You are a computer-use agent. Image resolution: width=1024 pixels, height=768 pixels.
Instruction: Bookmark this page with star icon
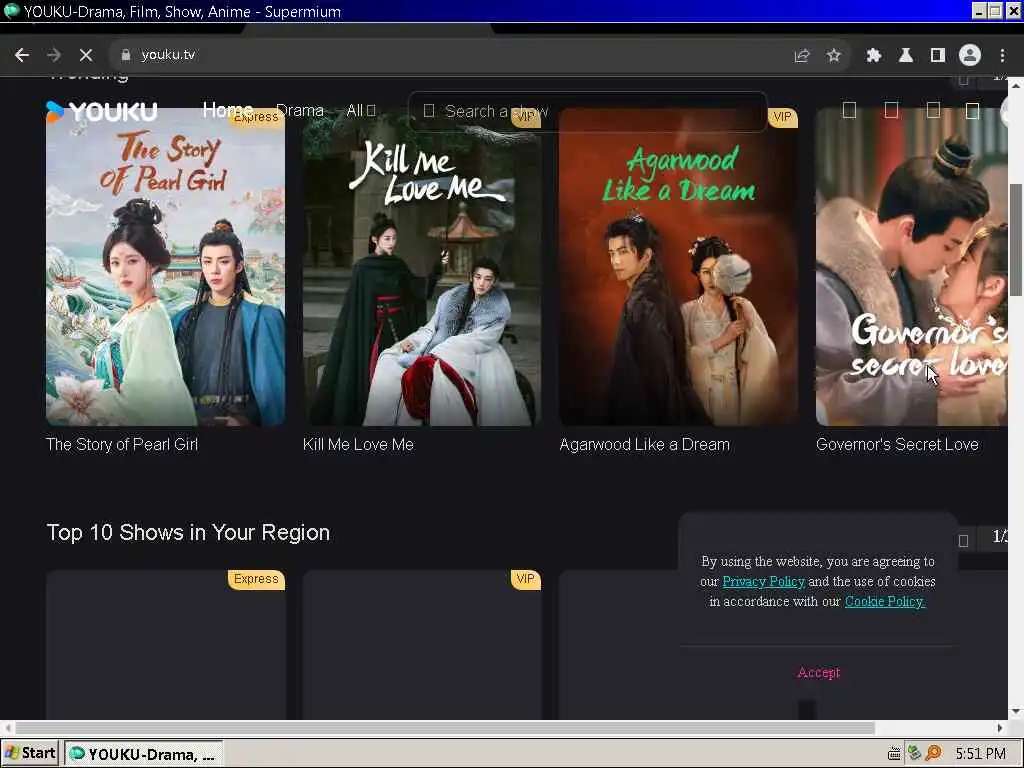[833, 56]
